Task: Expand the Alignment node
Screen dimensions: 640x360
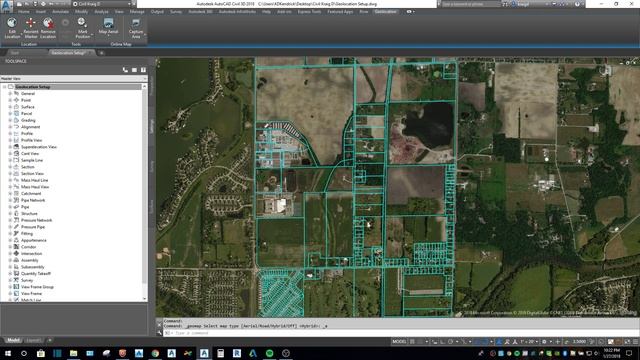Action: tap(10, 127)
